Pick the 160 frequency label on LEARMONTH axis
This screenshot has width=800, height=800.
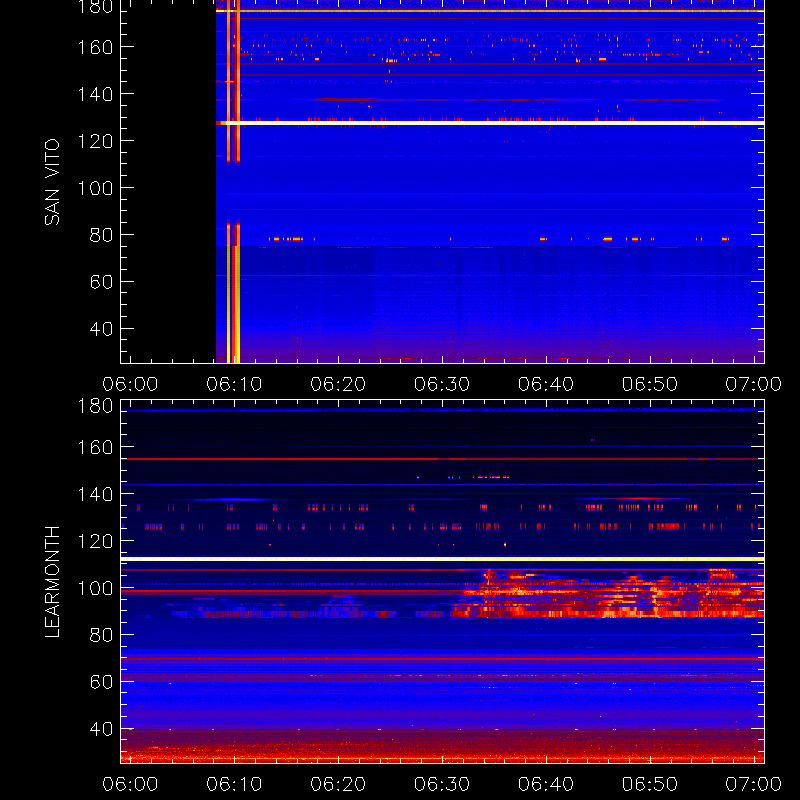95,447
